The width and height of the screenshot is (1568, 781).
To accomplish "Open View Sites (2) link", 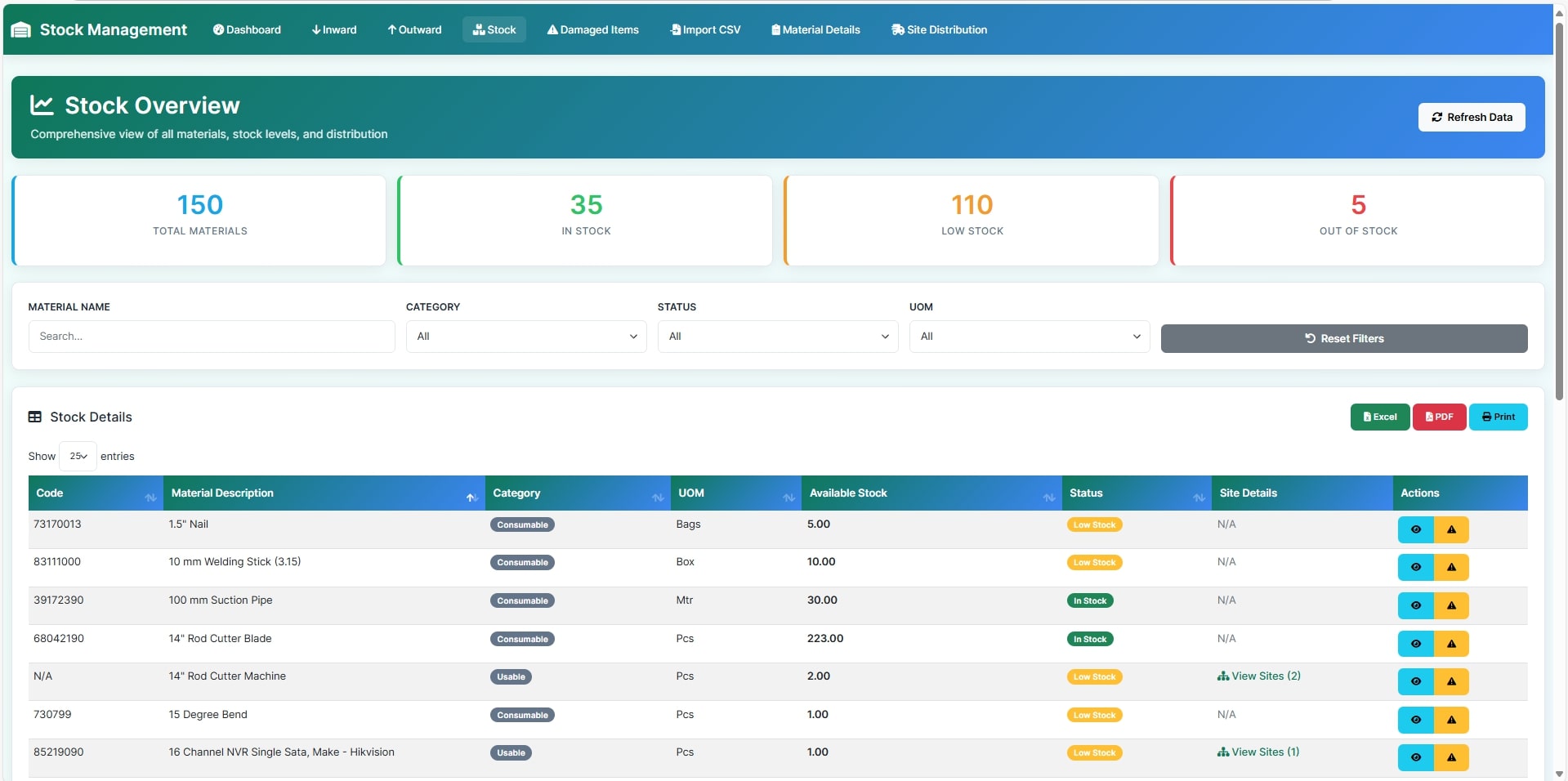I will point(1258,676).
